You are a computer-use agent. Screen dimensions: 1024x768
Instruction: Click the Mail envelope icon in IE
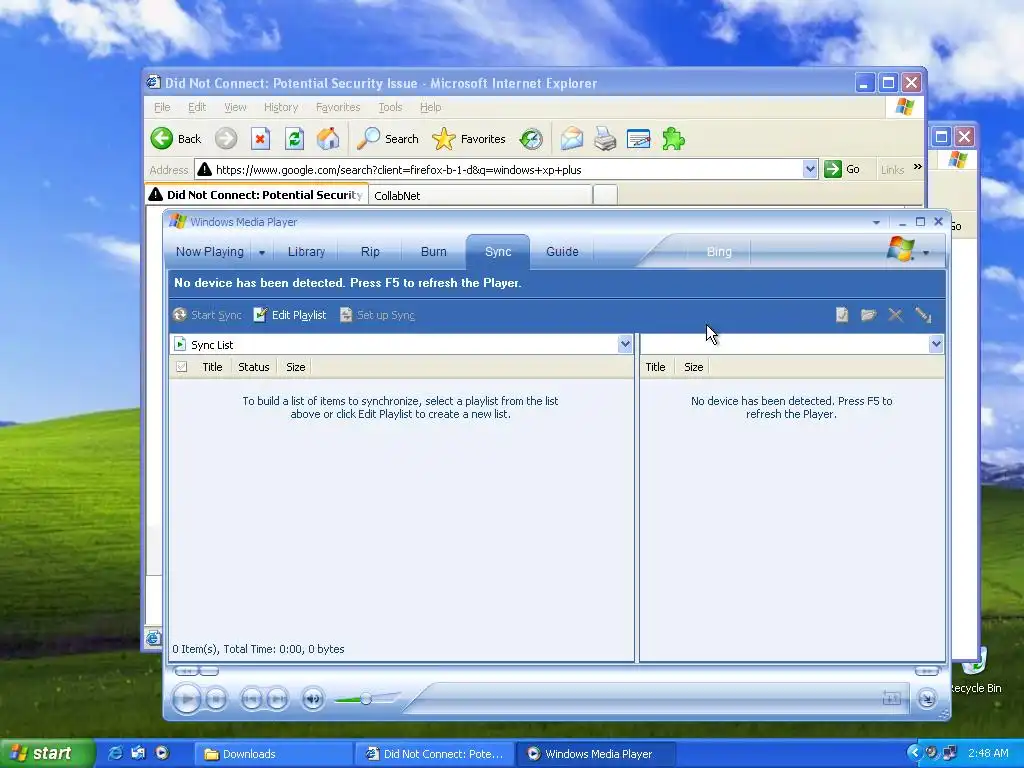(571, 138)
